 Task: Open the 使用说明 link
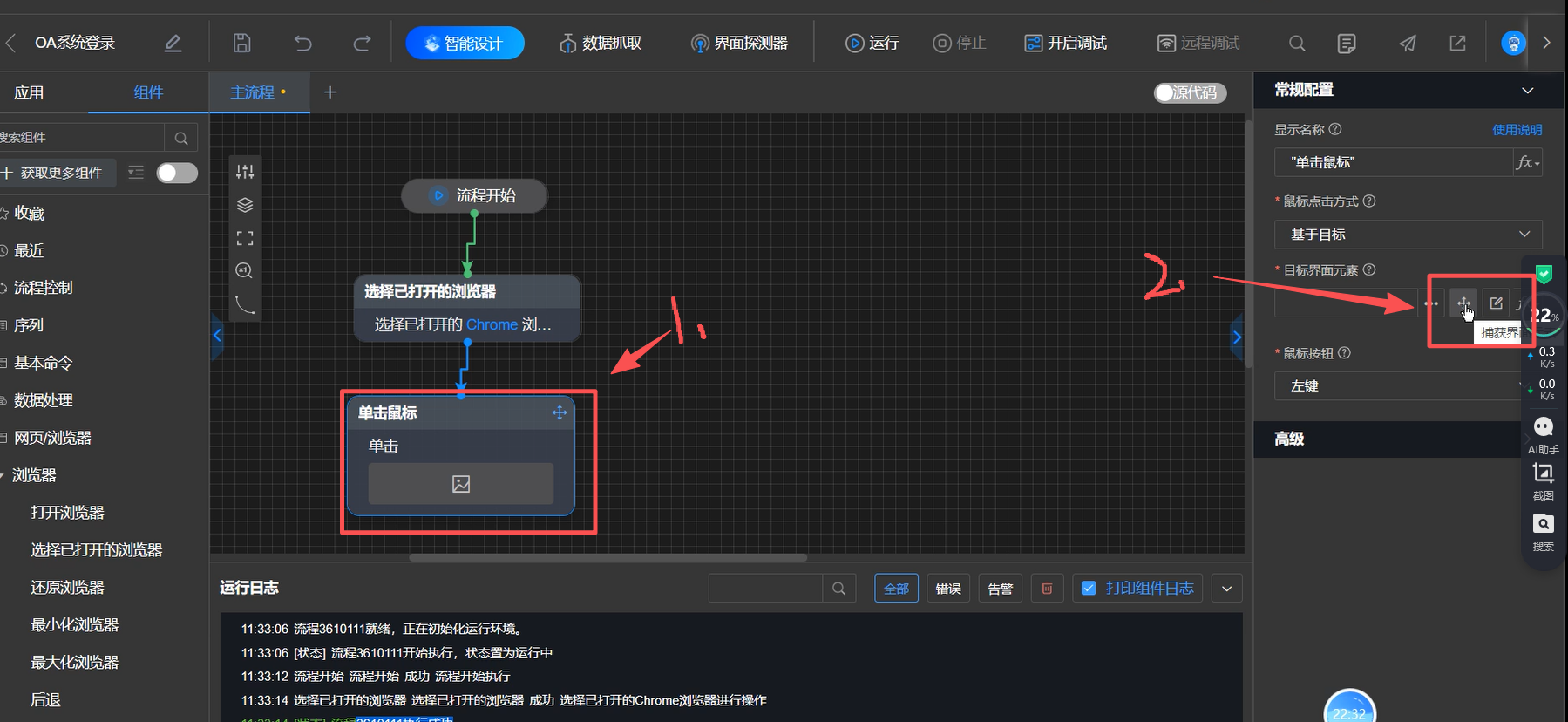click(1517, 130)
